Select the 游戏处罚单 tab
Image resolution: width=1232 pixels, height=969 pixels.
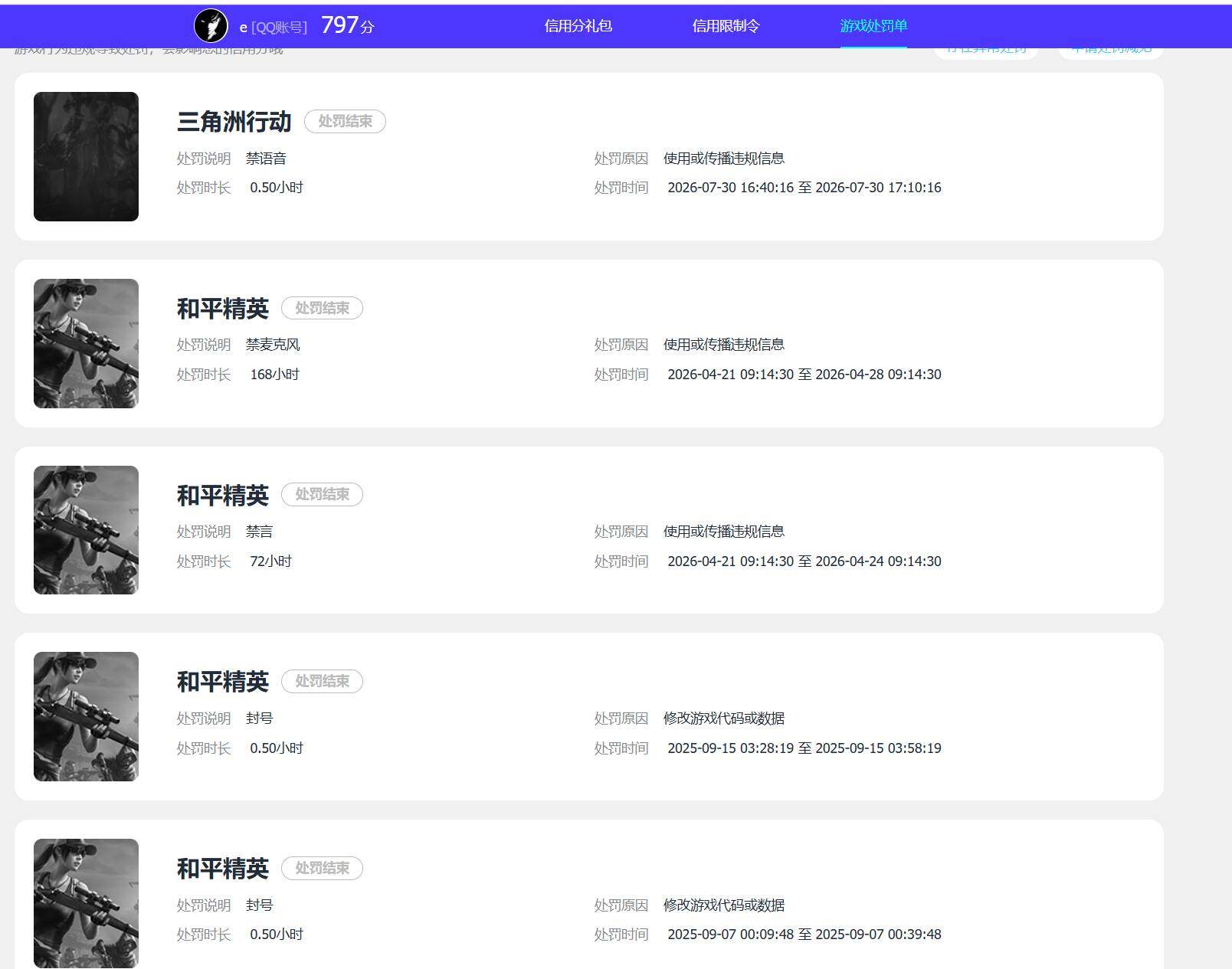pos(873,26)
